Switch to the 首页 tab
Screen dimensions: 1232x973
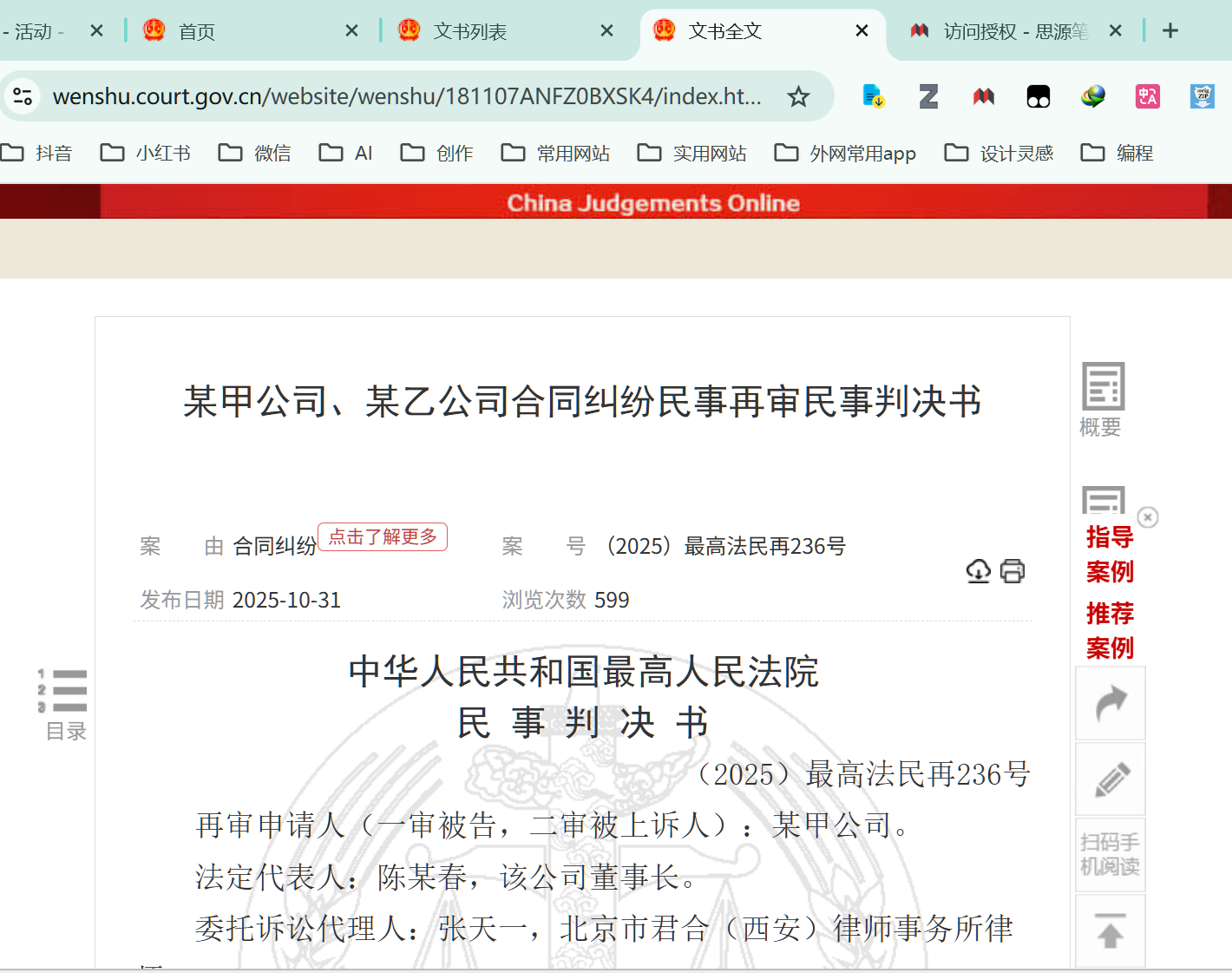[197, 32]
